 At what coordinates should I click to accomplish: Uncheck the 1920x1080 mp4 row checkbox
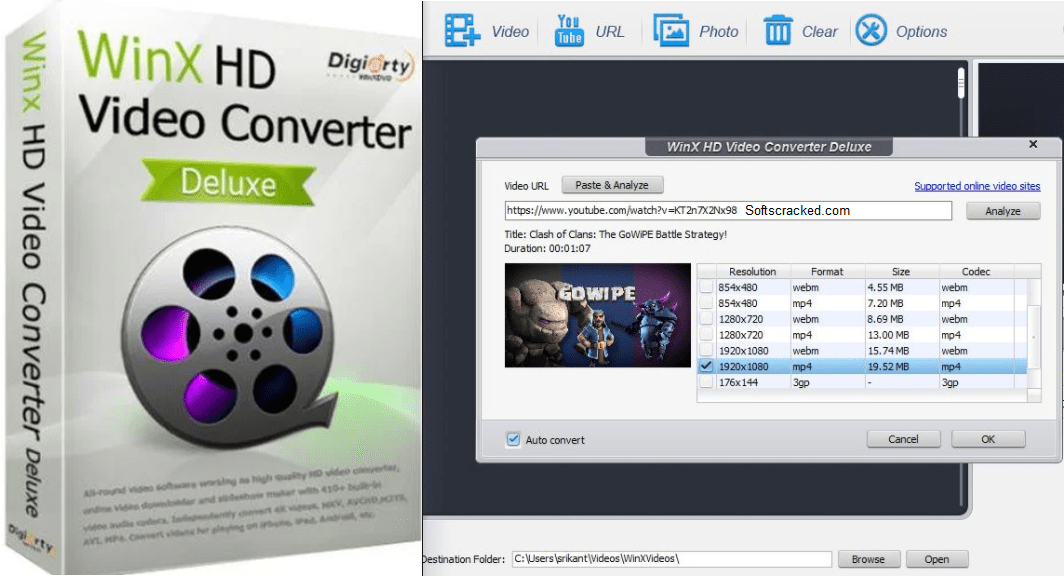pos(707,367)
